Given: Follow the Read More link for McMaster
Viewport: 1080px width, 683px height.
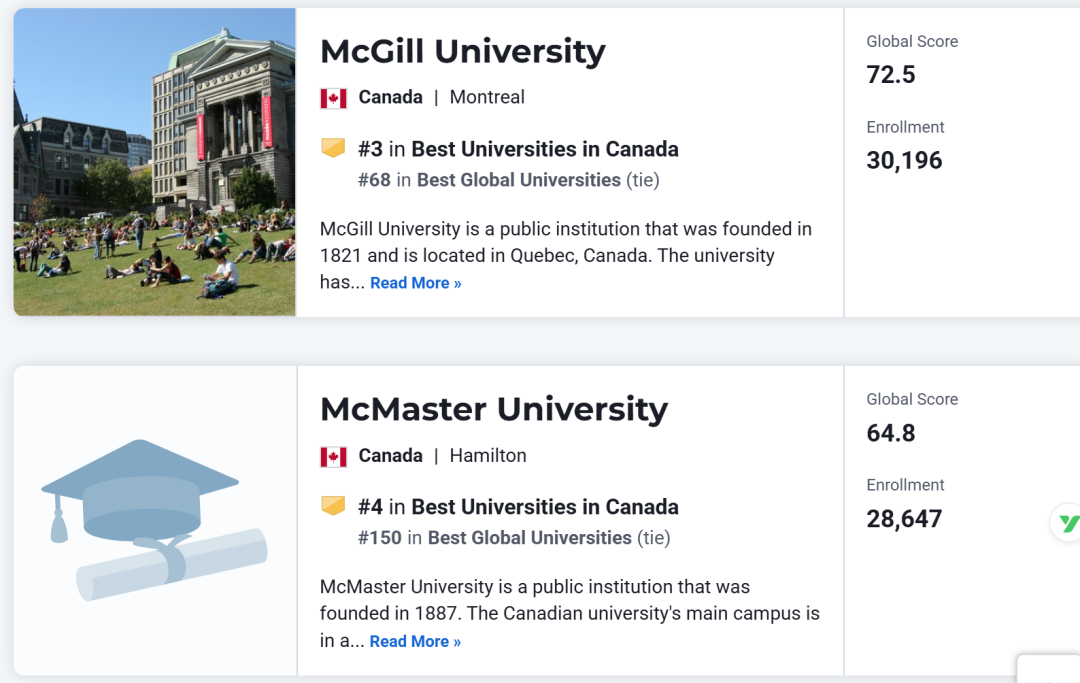Looking at the screenshot, I should (x=415, y=642).
